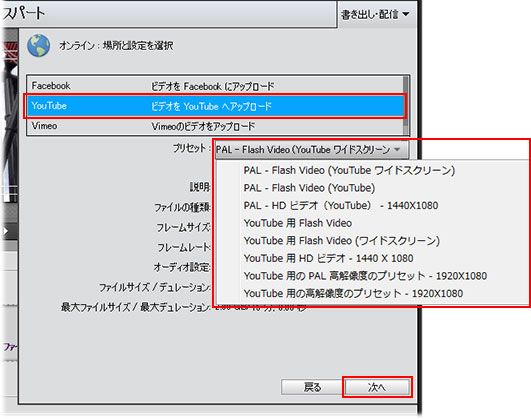Choose YouTube 用の高解像度のプリセット 1920X1080
The image size is (531, 419).
pos(353,294)
